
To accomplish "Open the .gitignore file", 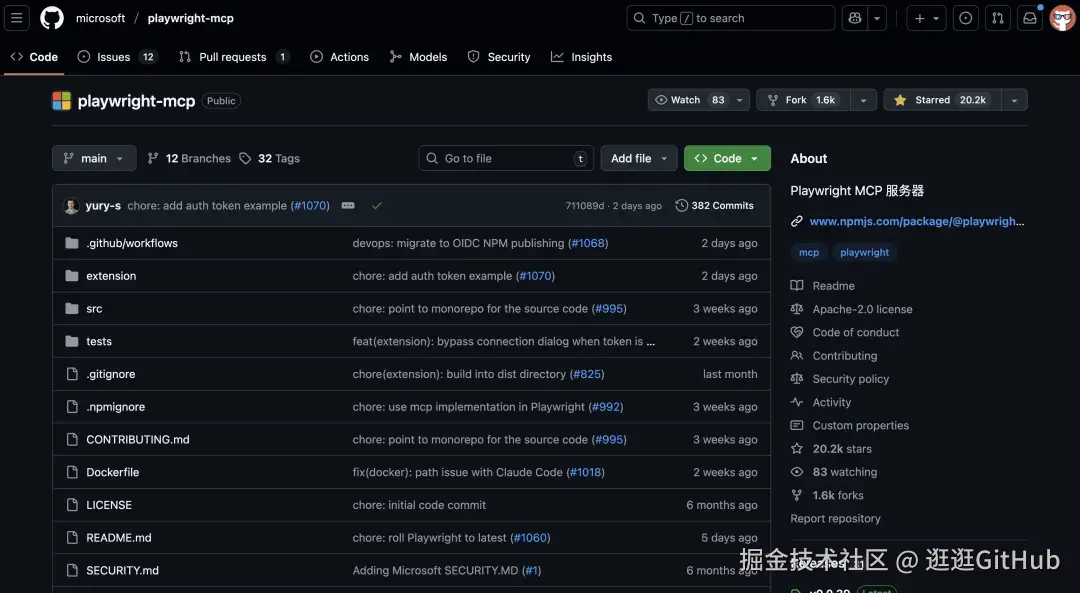I will 111,374.
